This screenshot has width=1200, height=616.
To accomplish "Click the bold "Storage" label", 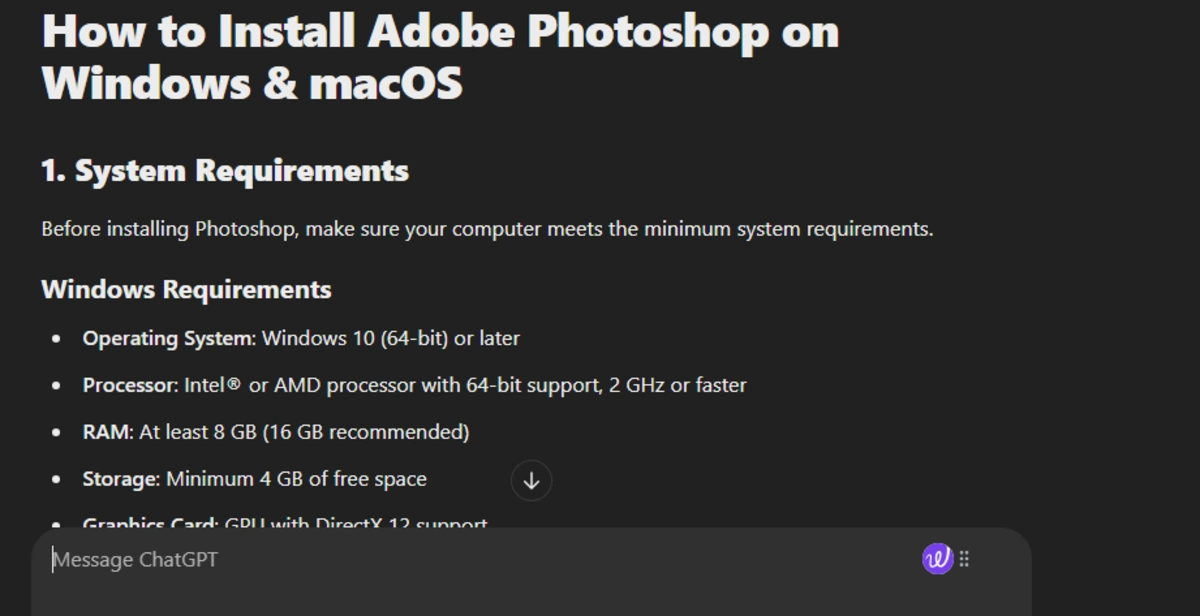I will tap(120, 479).
